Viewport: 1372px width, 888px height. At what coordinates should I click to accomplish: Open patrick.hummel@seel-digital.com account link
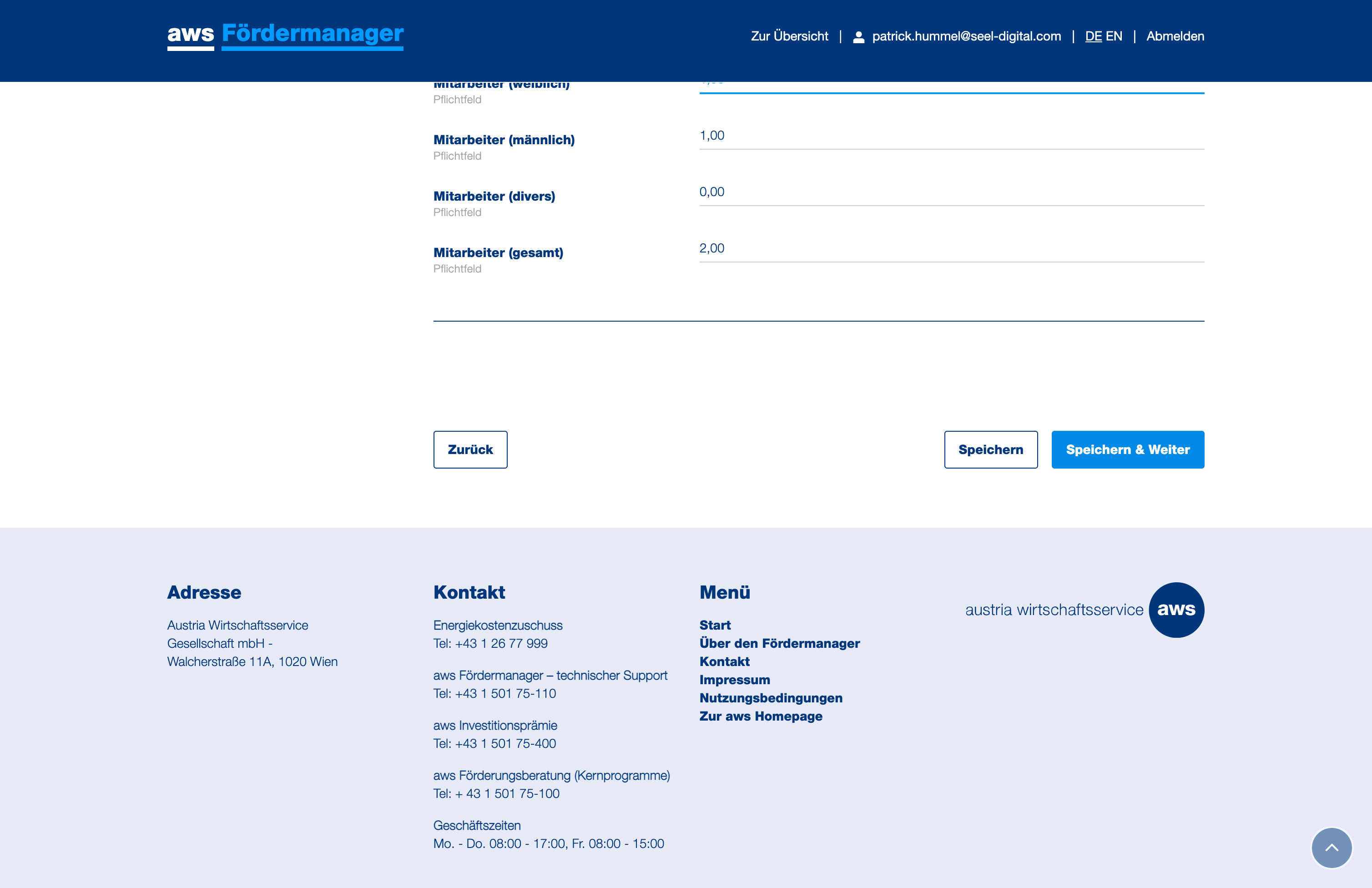click(966, 36)
